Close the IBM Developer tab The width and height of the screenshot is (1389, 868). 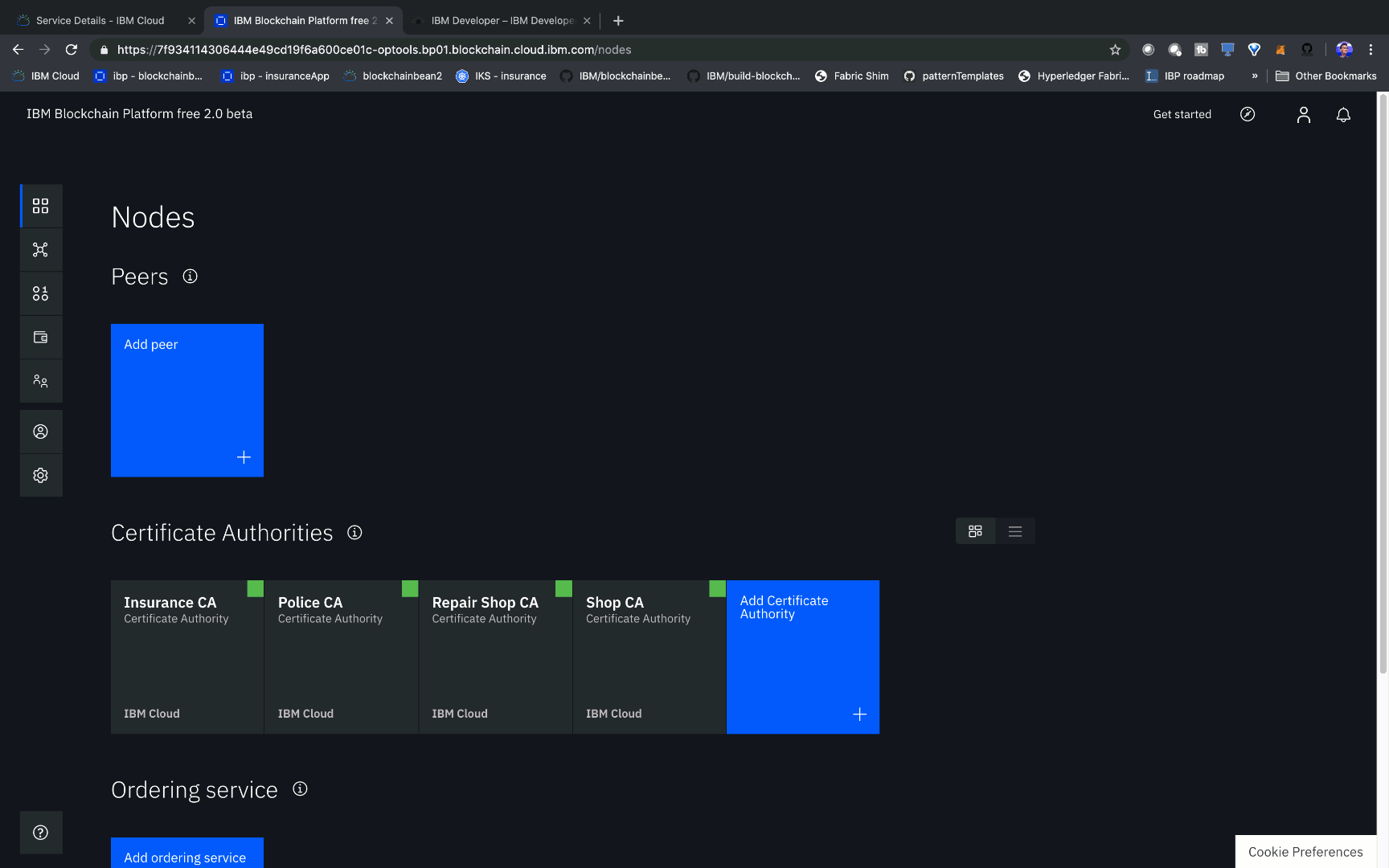[587, 21]
